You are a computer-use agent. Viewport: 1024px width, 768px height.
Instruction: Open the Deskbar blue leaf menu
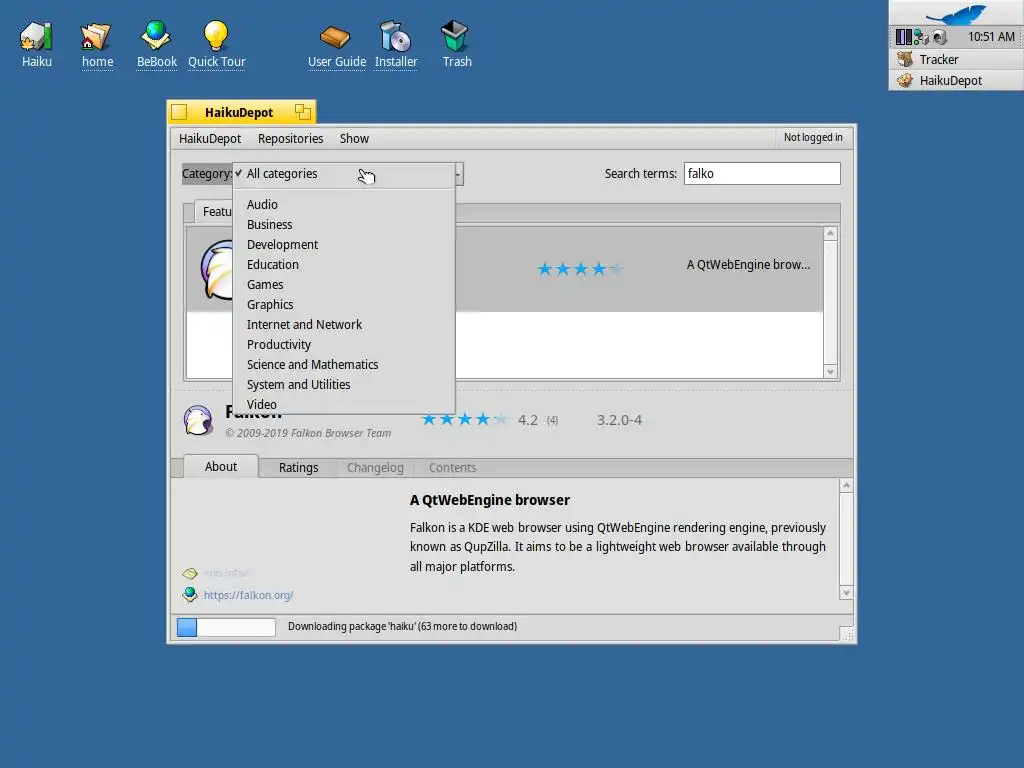[x=957, y=13]
